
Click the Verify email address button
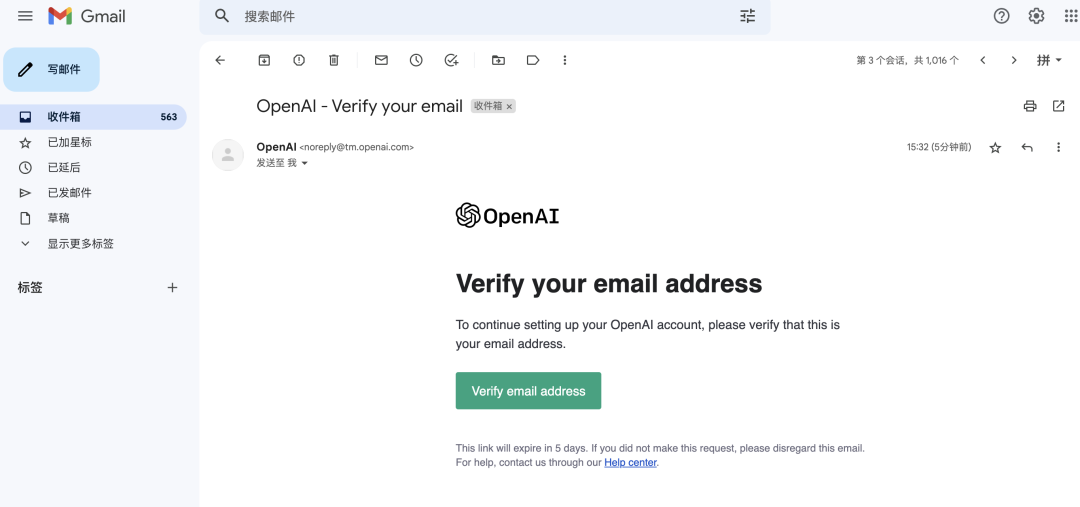tap(528, 391)
